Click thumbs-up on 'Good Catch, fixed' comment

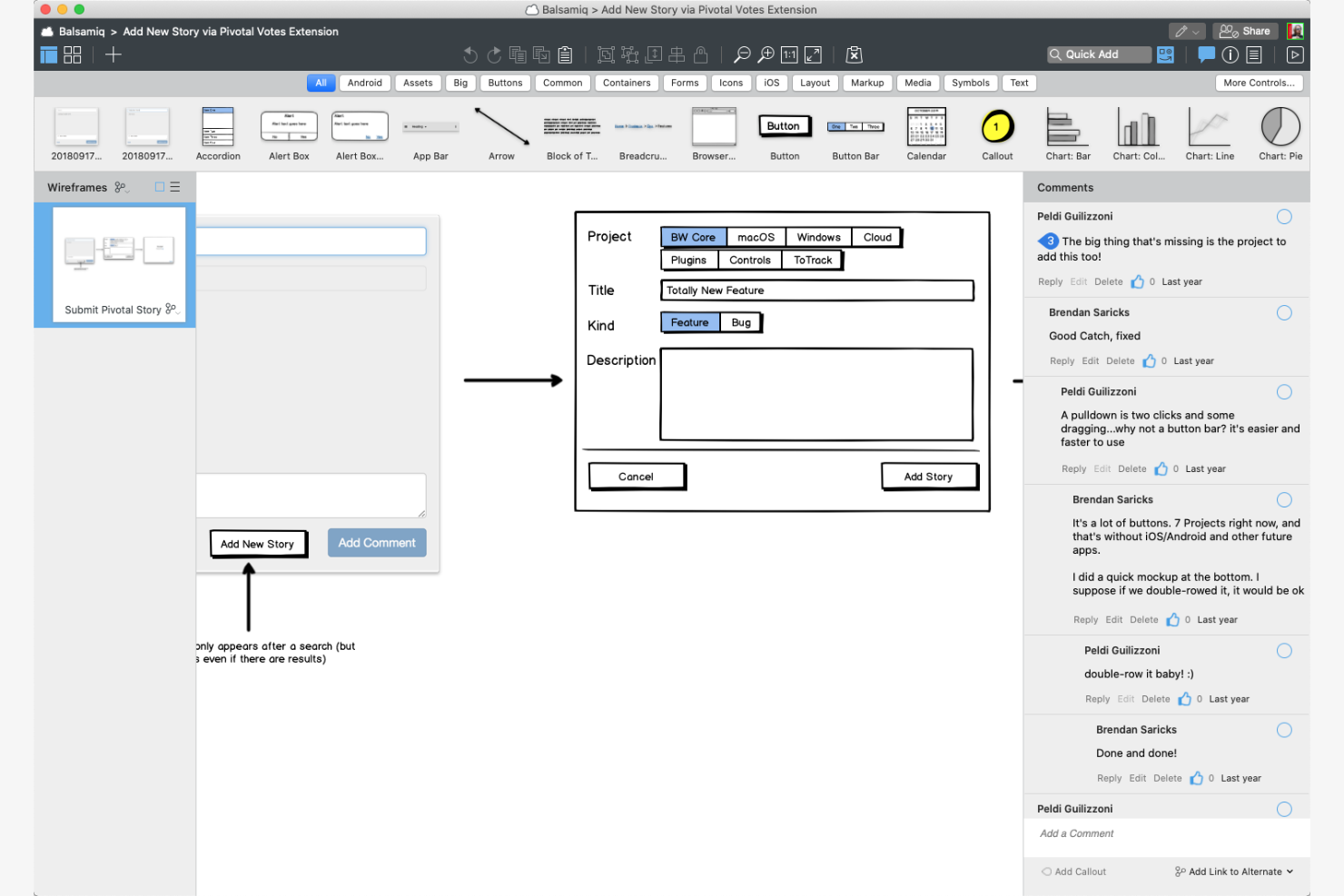click(x=1149, y=360)
